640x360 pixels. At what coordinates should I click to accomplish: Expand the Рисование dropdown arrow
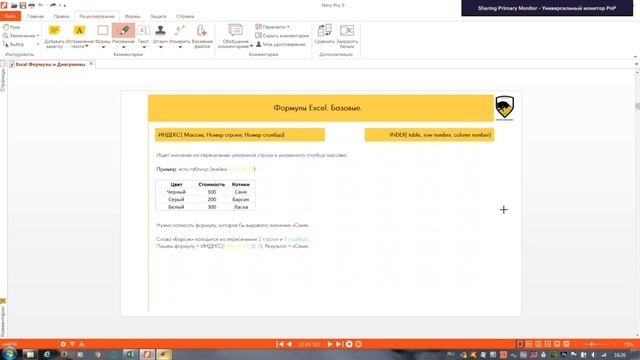pos(123,47)
